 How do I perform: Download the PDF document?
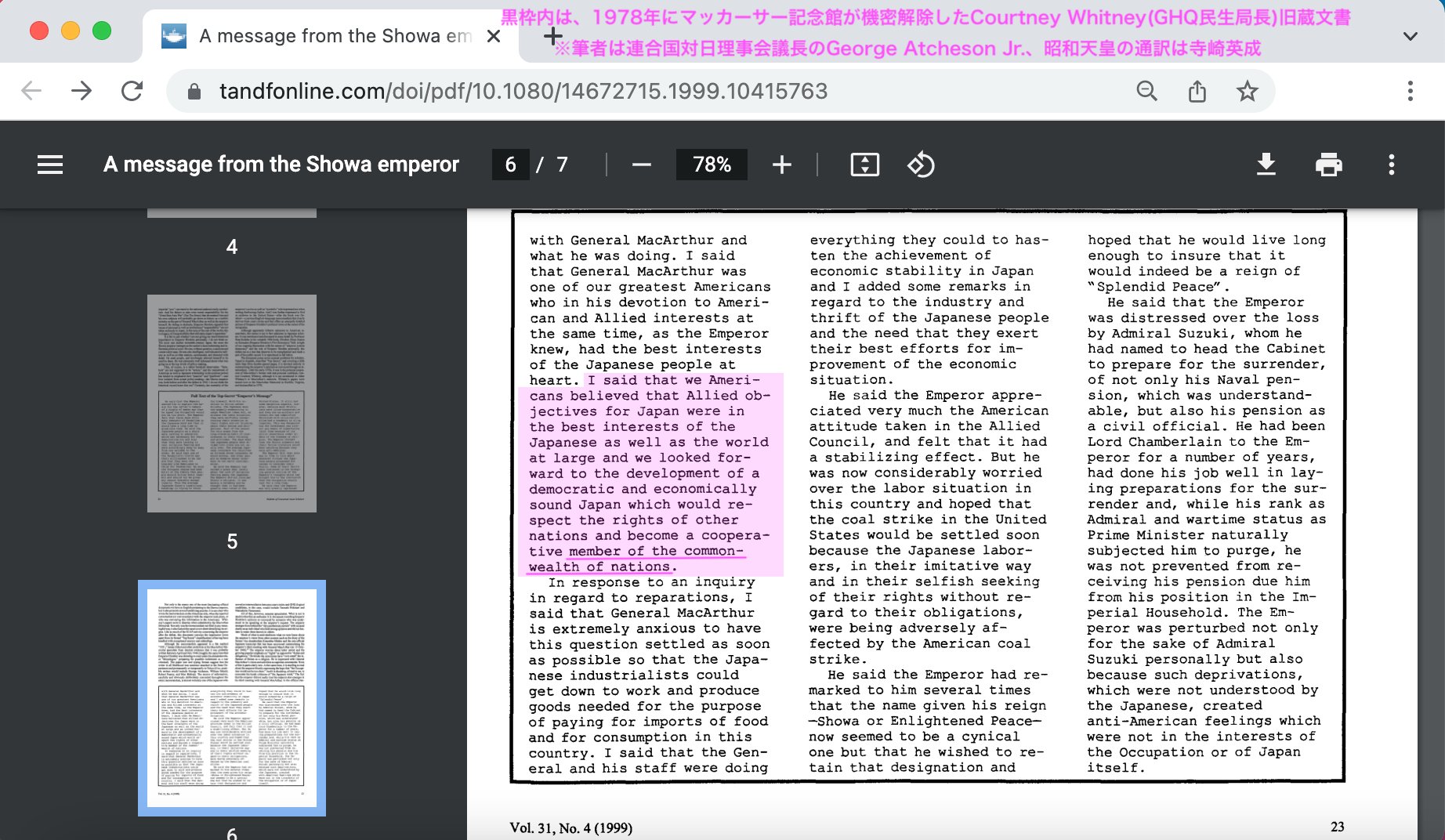coord(1266,165)
